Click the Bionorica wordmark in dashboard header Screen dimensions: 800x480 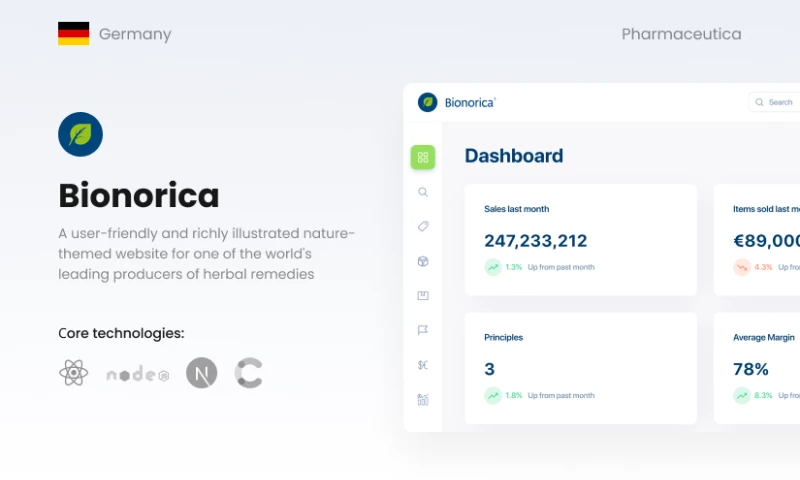click(x=470, y=103)
